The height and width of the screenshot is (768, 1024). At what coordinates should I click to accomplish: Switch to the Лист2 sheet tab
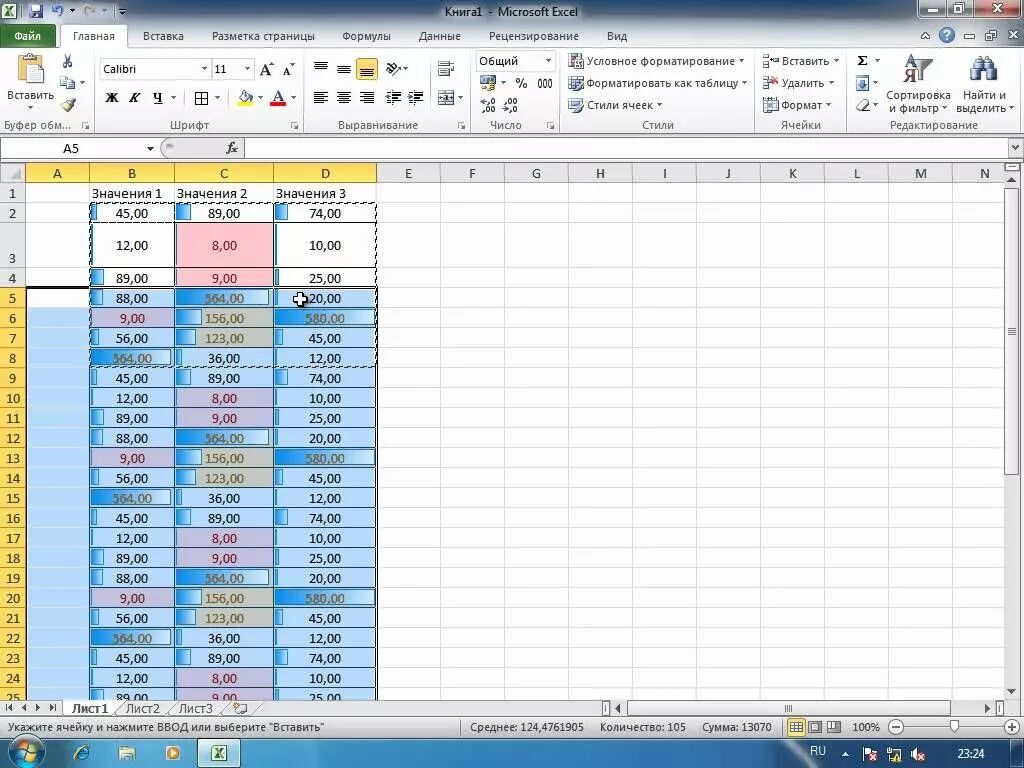[142, 708]
